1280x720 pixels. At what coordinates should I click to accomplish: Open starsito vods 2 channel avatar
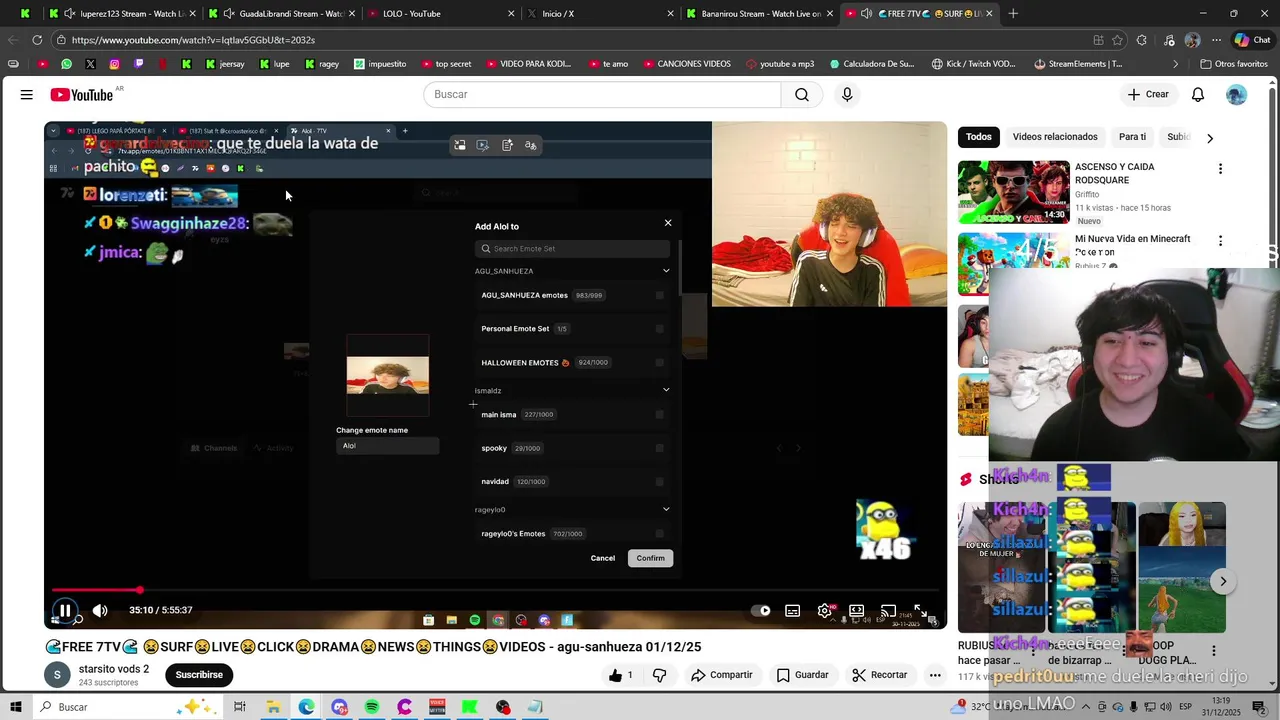tap(57, 675)
